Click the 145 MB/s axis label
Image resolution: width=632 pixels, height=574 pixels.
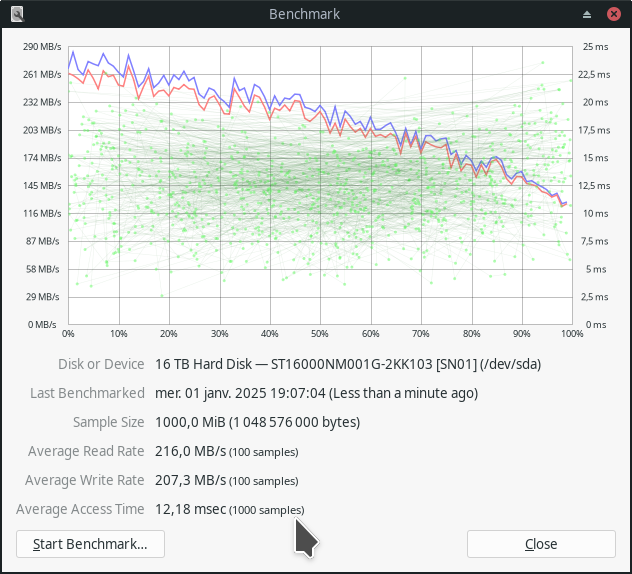(42, 186)
